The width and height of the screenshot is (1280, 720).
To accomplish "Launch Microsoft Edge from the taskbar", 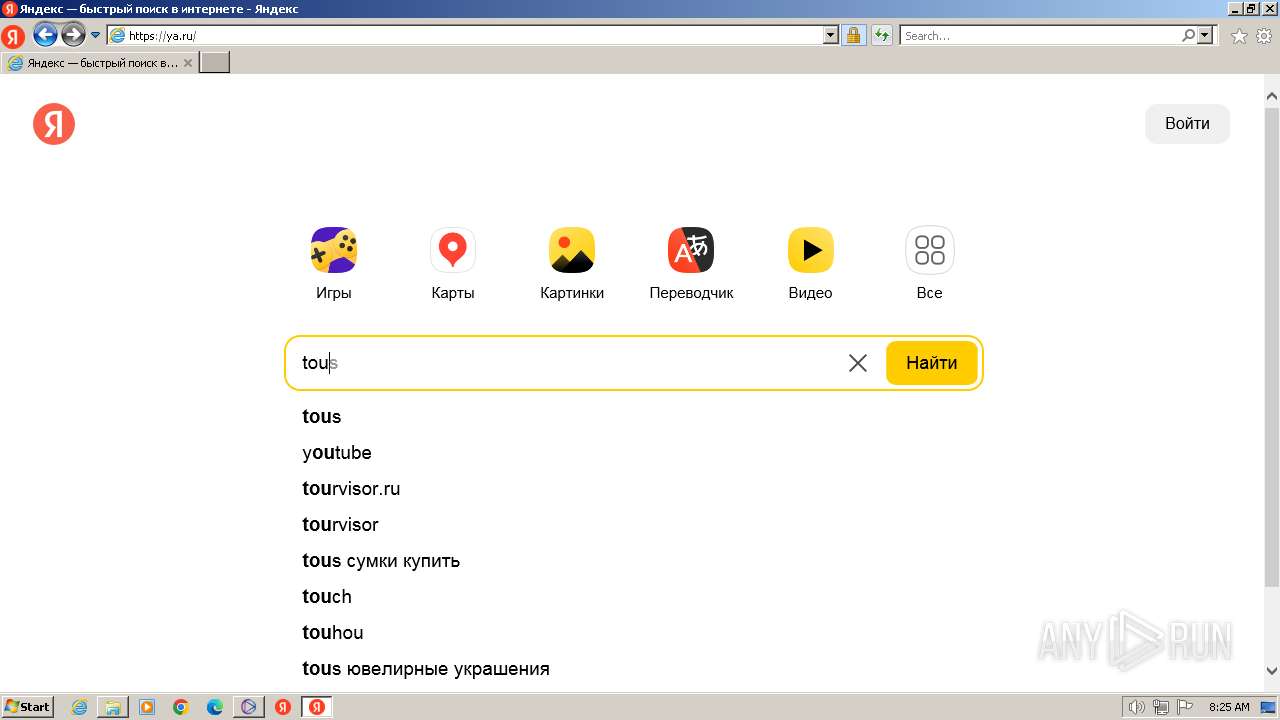I will pyautogui.click(x=215, y=707).
